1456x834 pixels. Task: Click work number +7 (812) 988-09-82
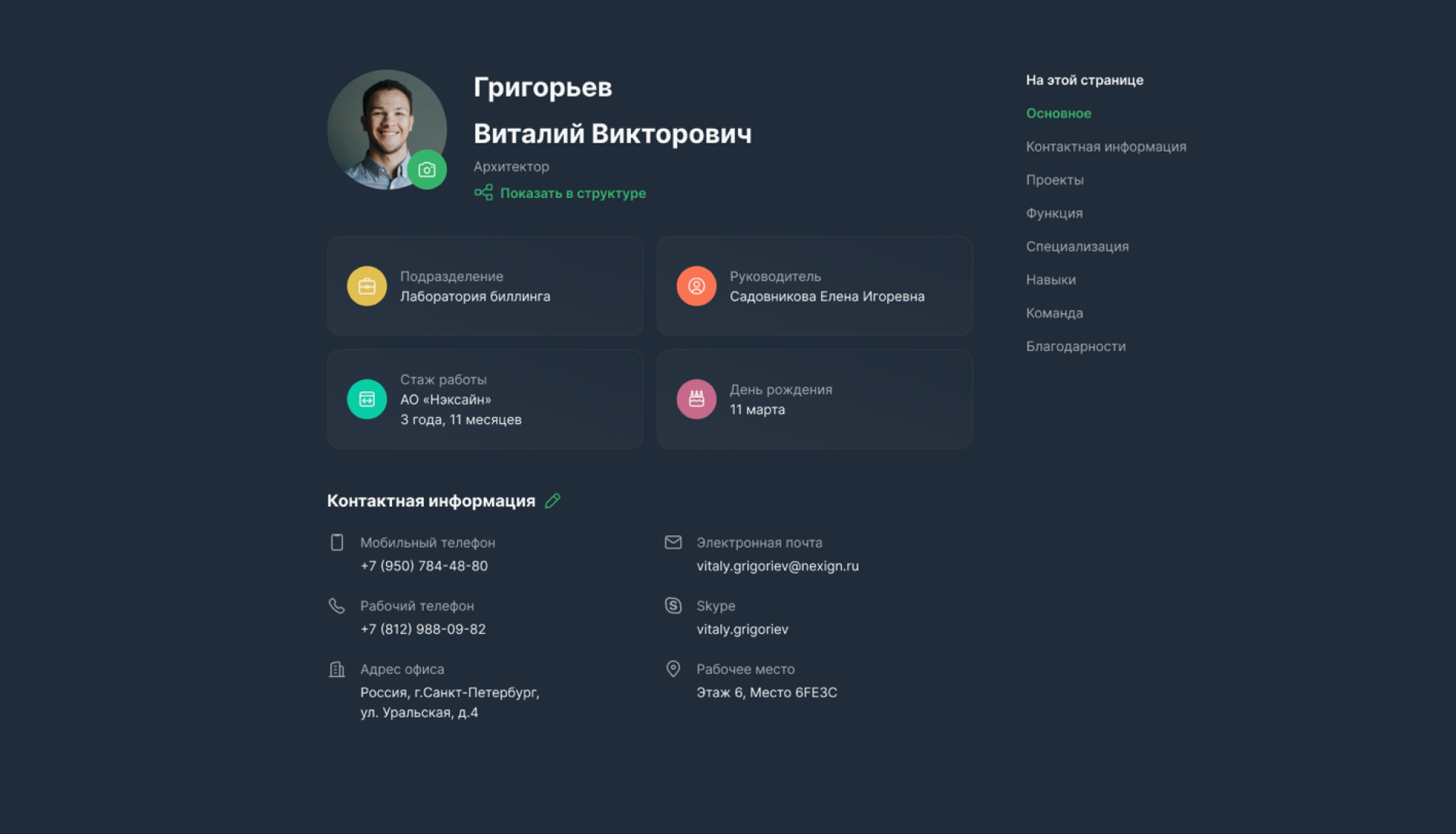click(x=423, y=629)
